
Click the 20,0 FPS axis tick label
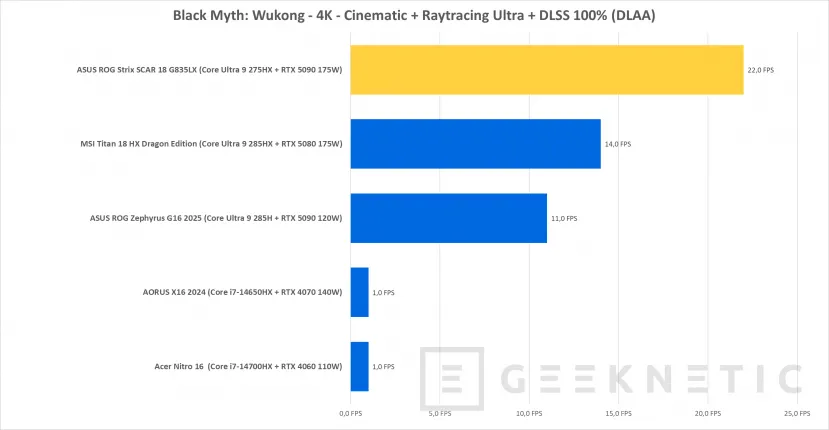pos(708,414)
